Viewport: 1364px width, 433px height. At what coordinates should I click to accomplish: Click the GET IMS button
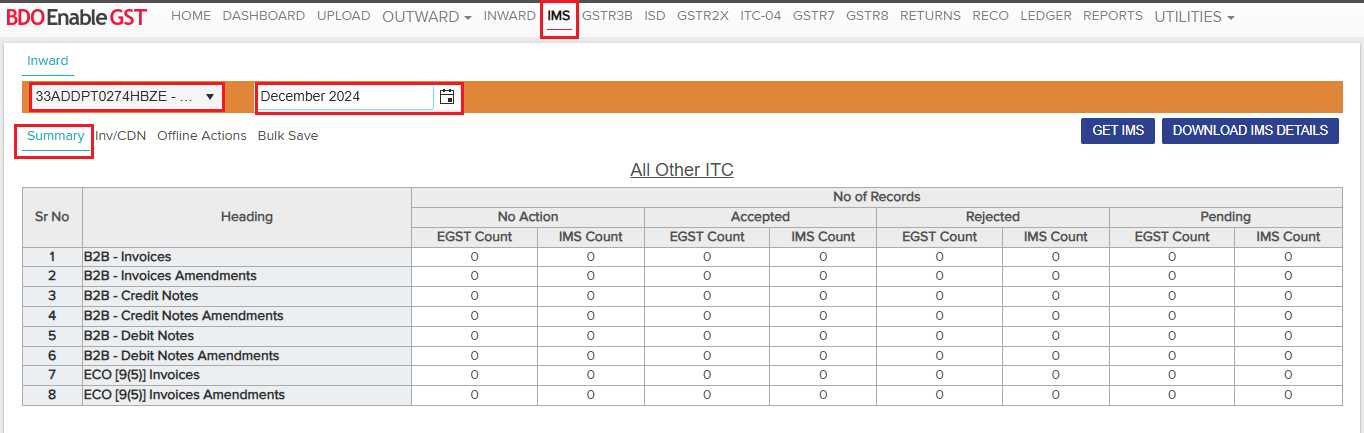(x=1118, y=131)
